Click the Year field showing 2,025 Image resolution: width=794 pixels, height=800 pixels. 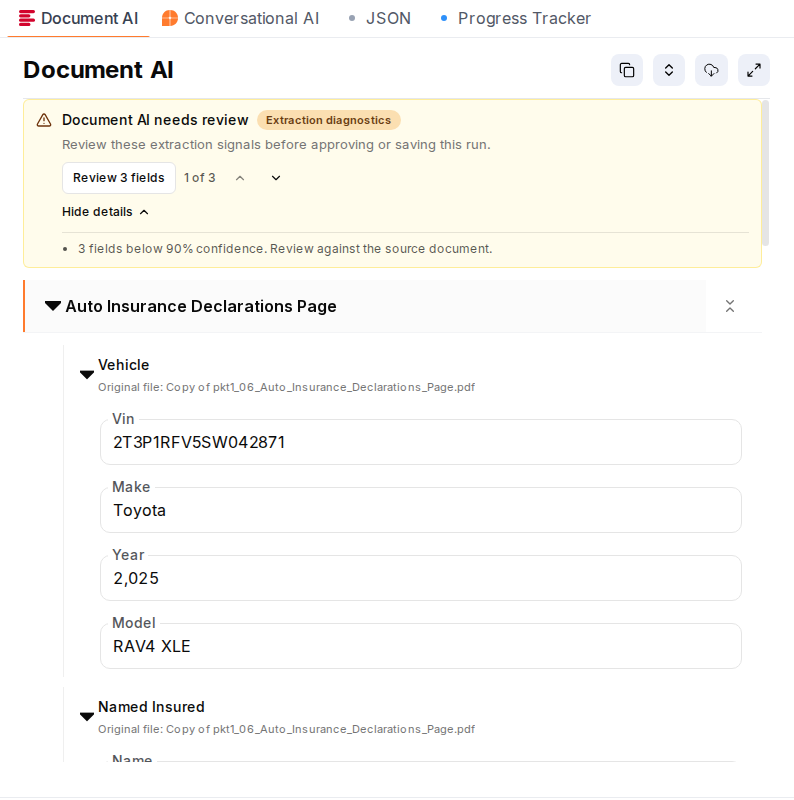click(420, 578)
